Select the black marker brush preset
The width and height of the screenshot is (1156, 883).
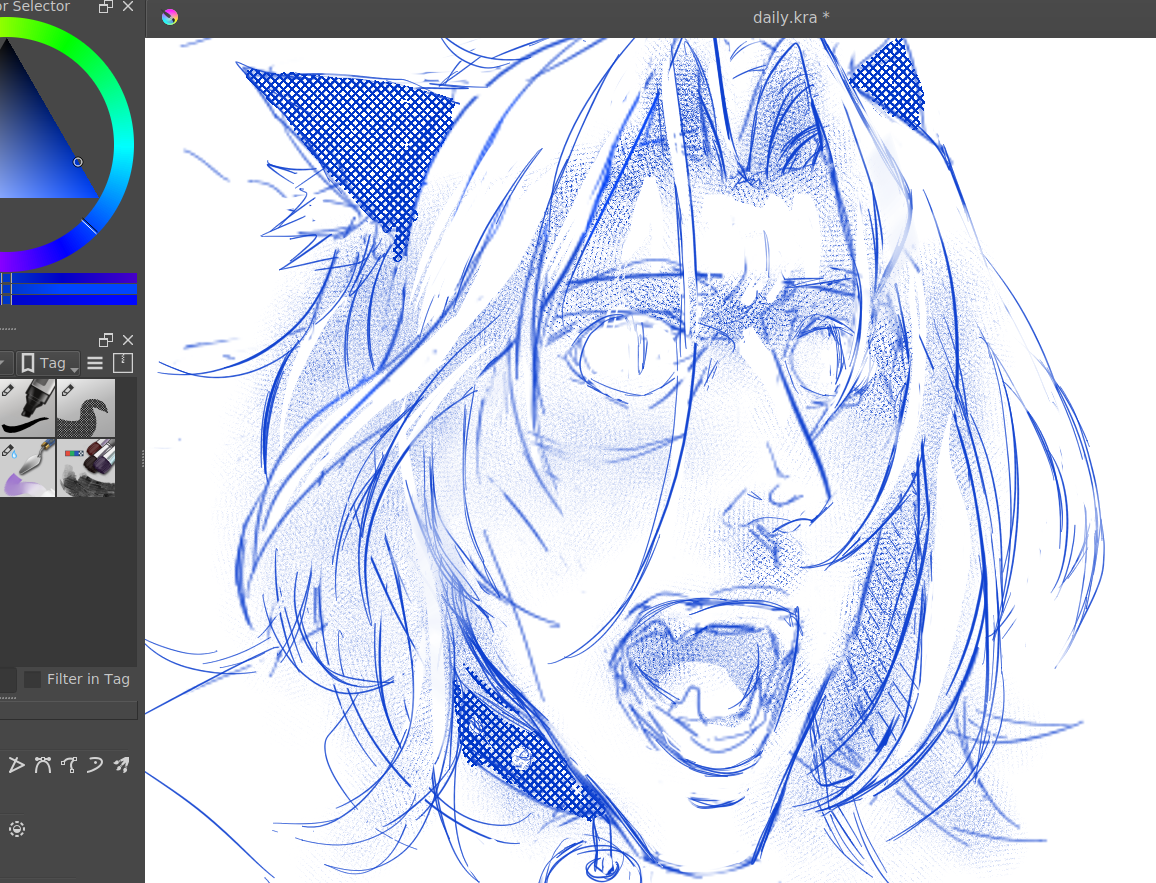click(27, 407)
